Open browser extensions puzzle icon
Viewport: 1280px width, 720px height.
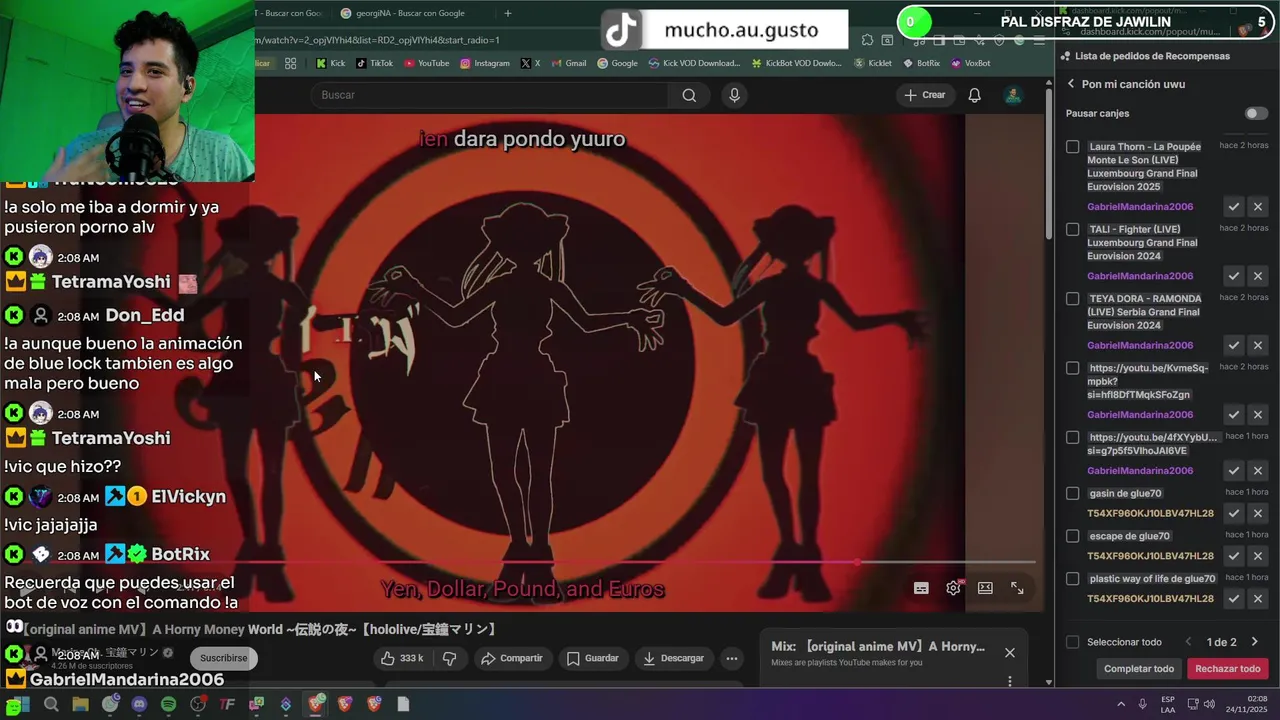coord(867,40)
